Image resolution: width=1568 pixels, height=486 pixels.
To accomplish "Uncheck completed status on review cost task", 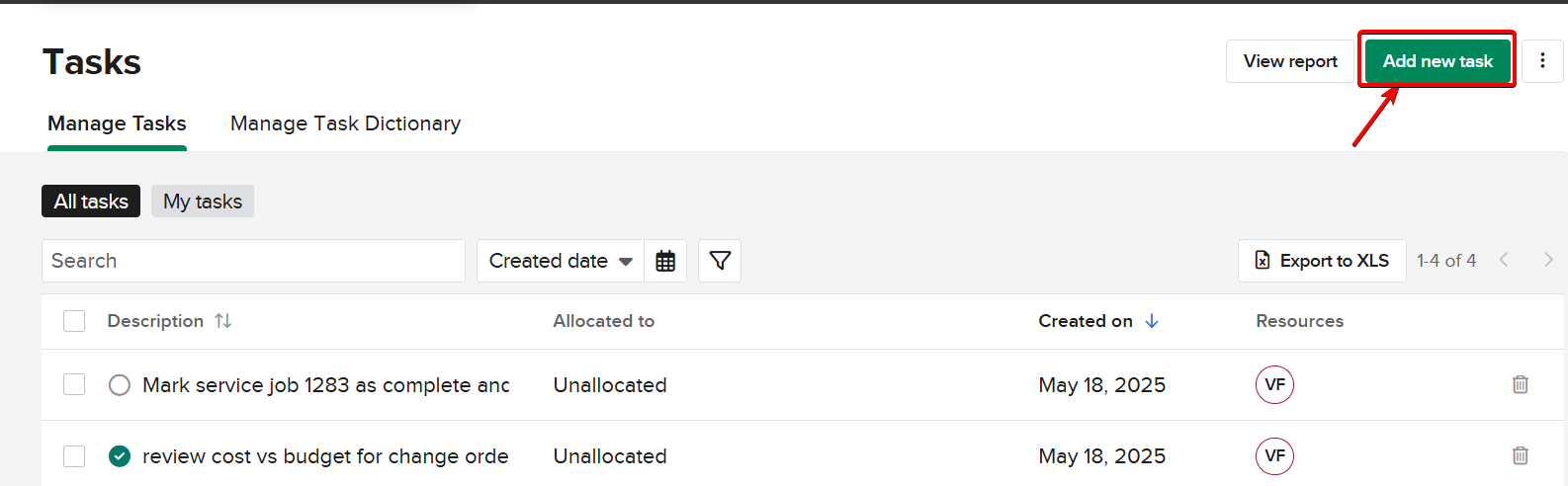I will 120,456.
